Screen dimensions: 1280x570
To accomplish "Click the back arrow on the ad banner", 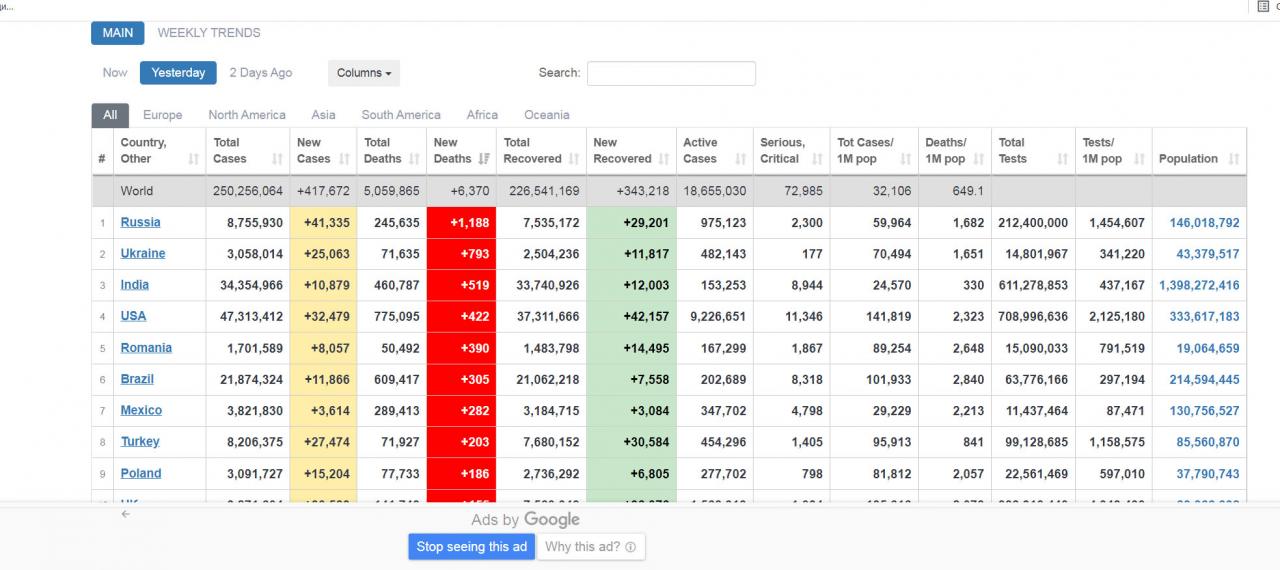I will [x=125, y=514].
